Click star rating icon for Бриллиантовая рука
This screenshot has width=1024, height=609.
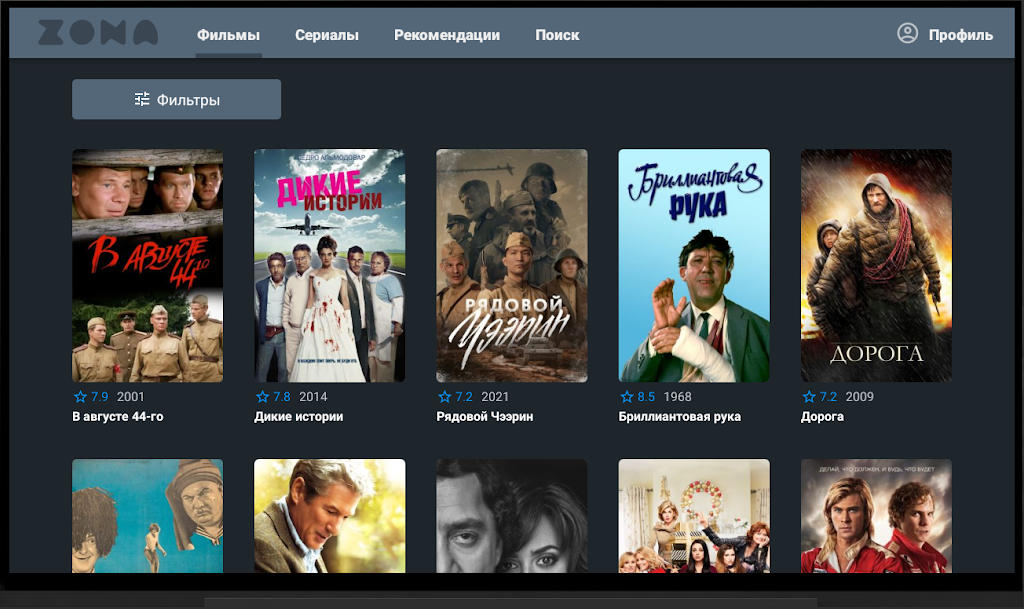coord(627,397)
